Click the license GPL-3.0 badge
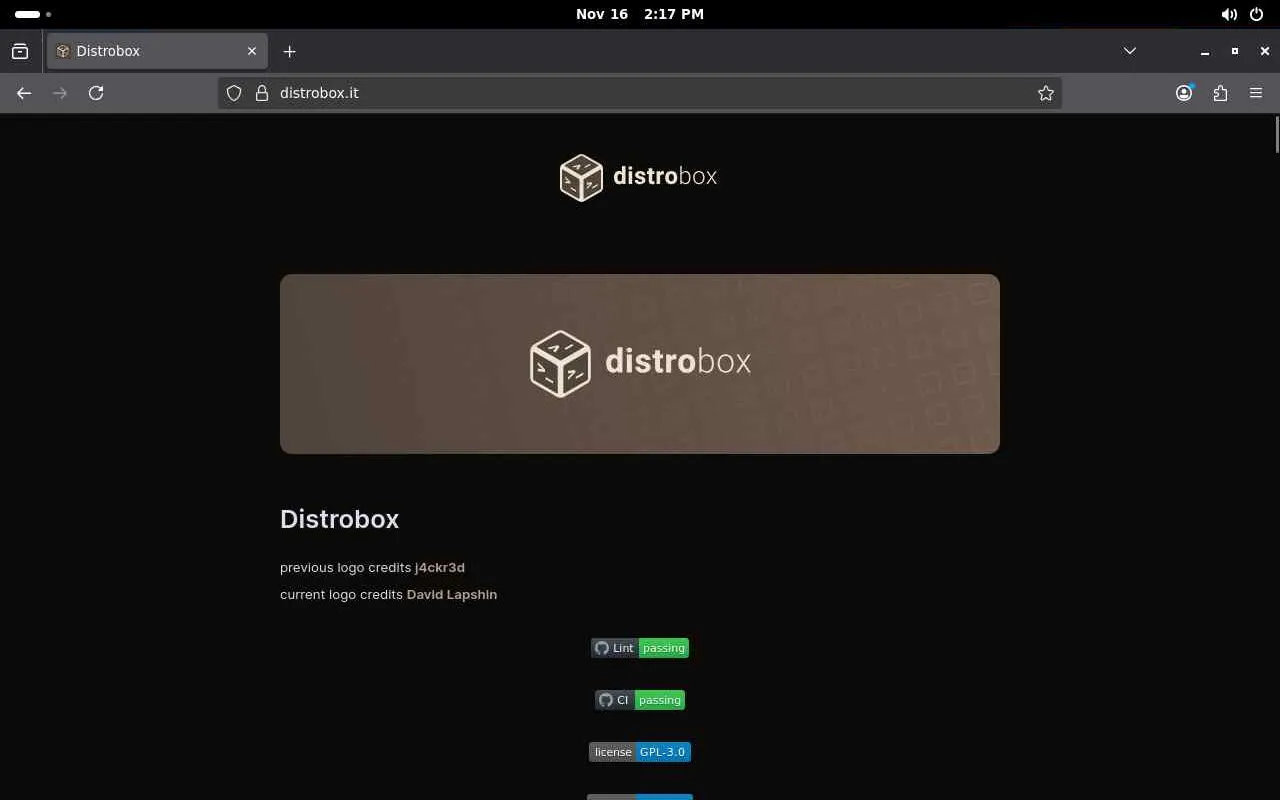This screenshot has height=800, width=1280. pos(640,752)
